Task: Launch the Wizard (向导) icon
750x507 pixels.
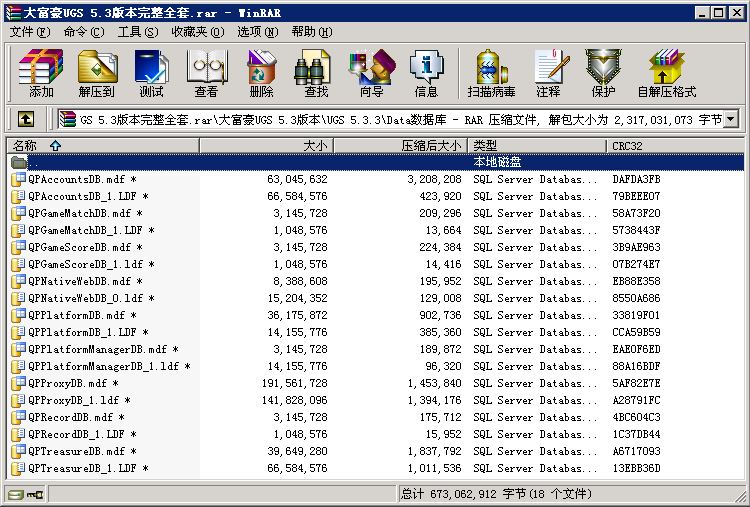Action: tap(371, 73)
